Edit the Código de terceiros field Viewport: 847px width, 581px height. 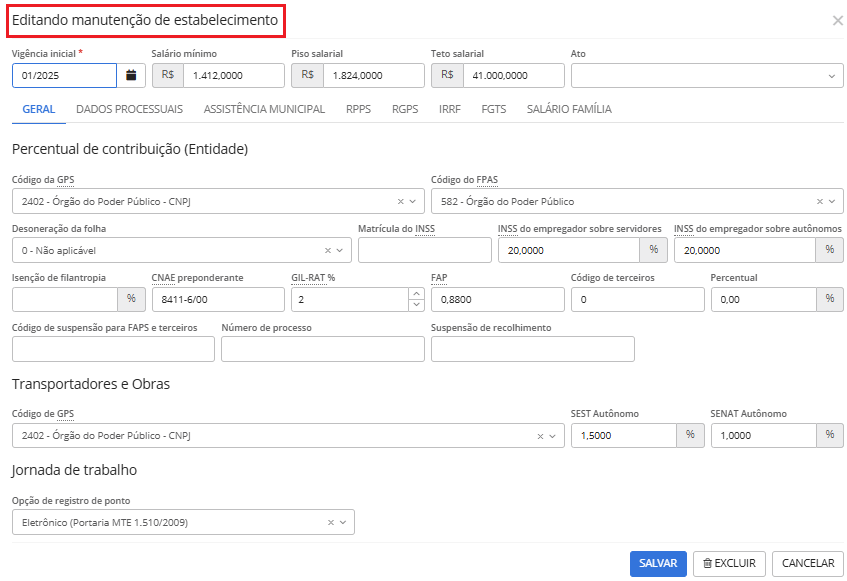coord(637,300)
